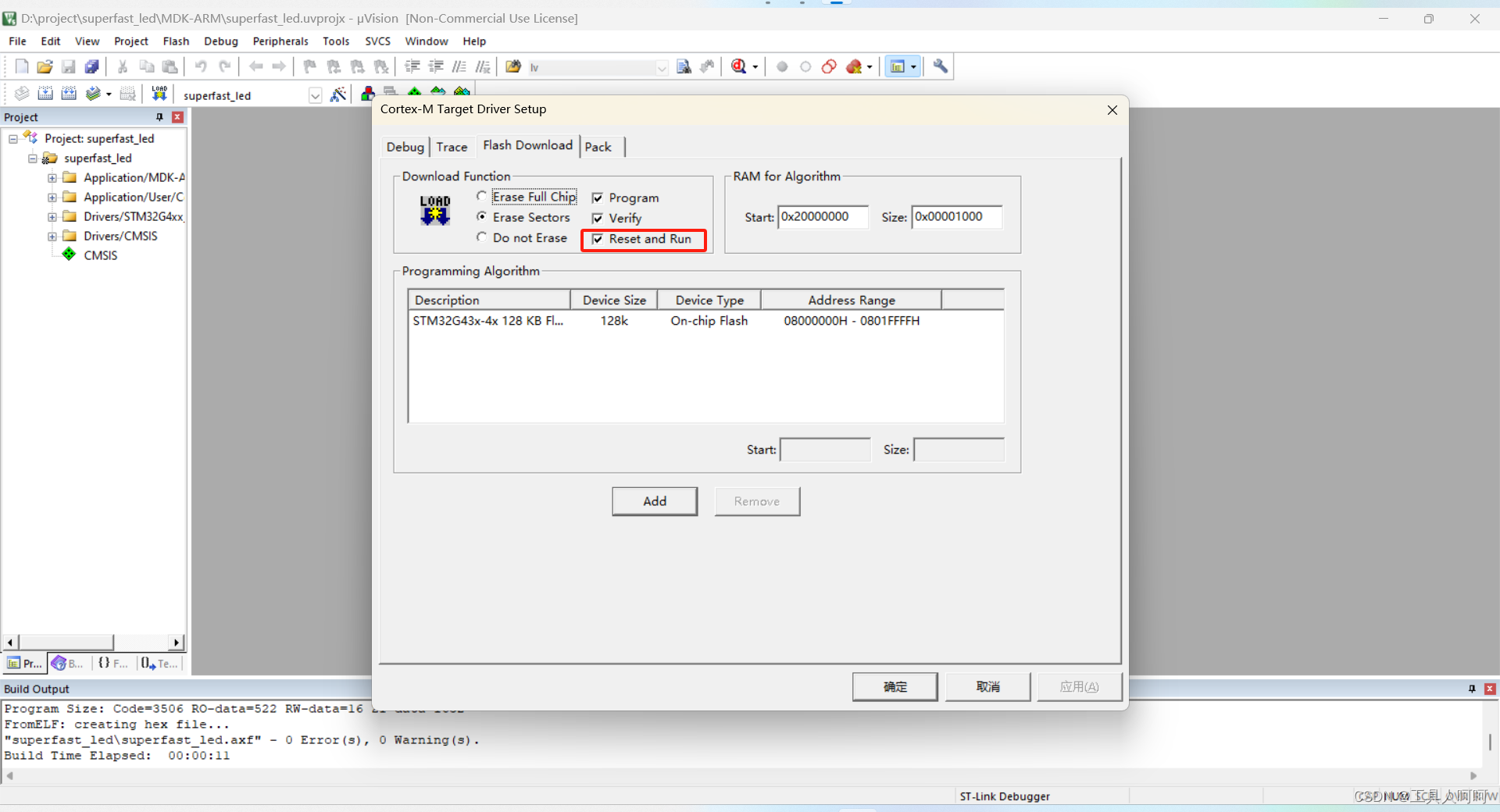Click the RAM for Algorithm Start address field
Image resolution: width=1500 pixels, height=812 pixels.
[x=823, y=217]
